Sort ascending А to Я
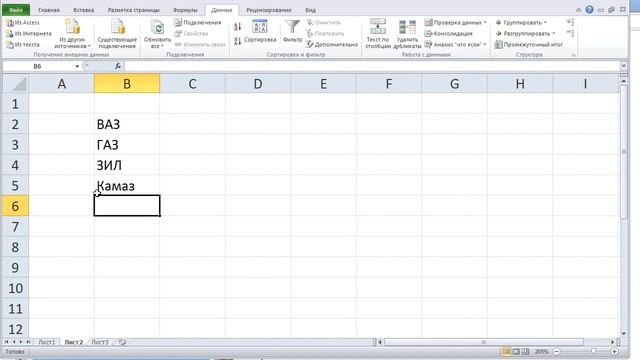The width and height of the screenshot is (640, 360). click(x=238, y=27)
